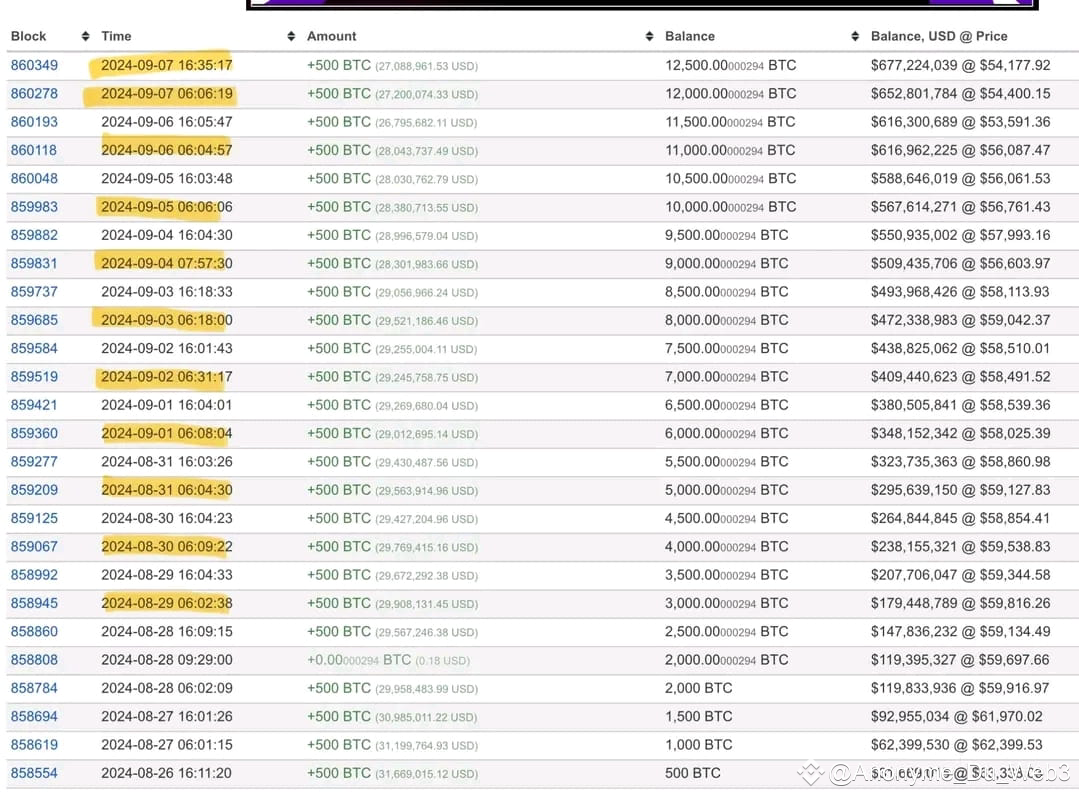Open block 858860 link

point(34,631)
